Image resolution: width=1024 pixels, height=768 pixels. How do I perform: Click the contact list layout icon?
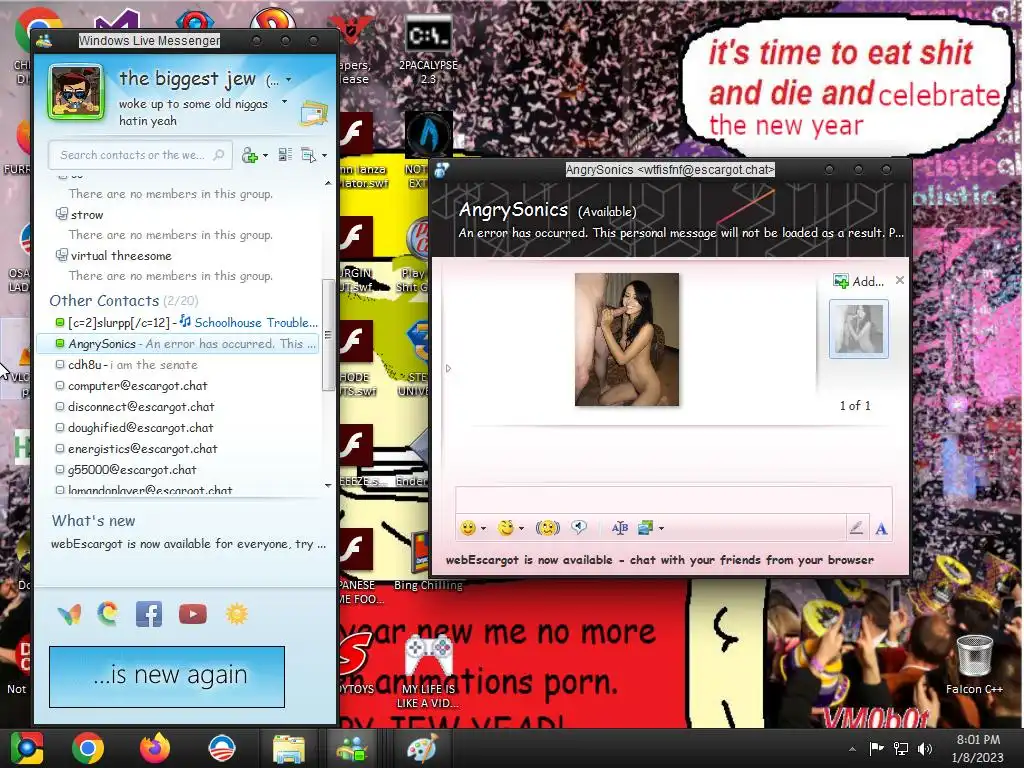point(285,155)
